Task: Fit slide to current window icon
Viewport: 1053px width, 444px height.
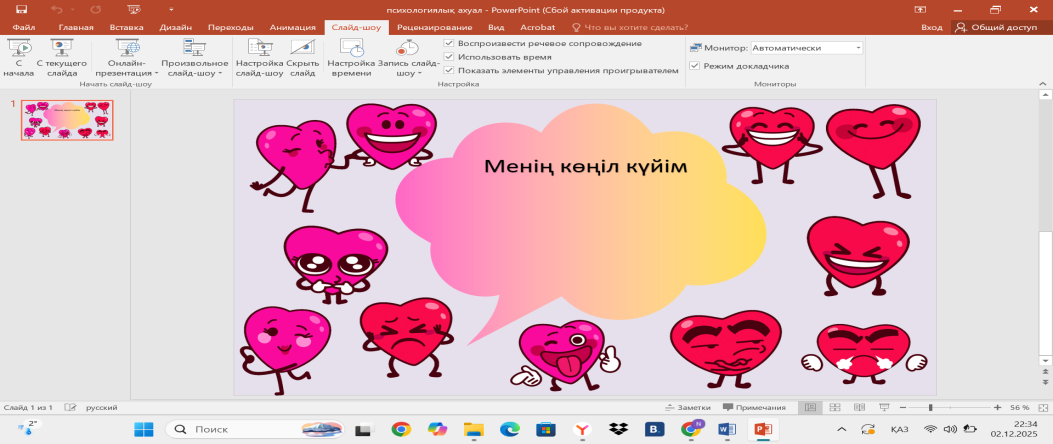Action: point(1042,408)
